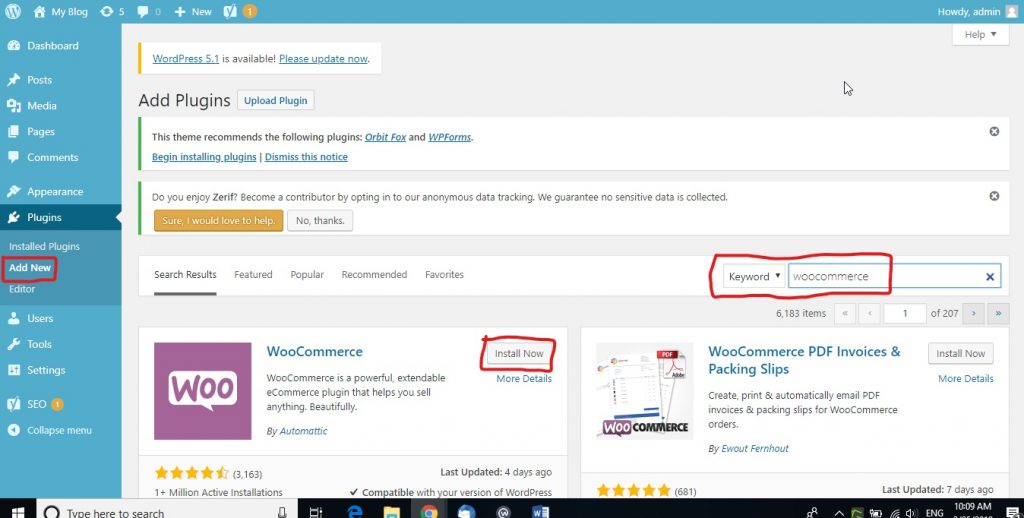Open the Orbit Fox plugin link
1024x518 pixels.
click(x=385, y=137)
